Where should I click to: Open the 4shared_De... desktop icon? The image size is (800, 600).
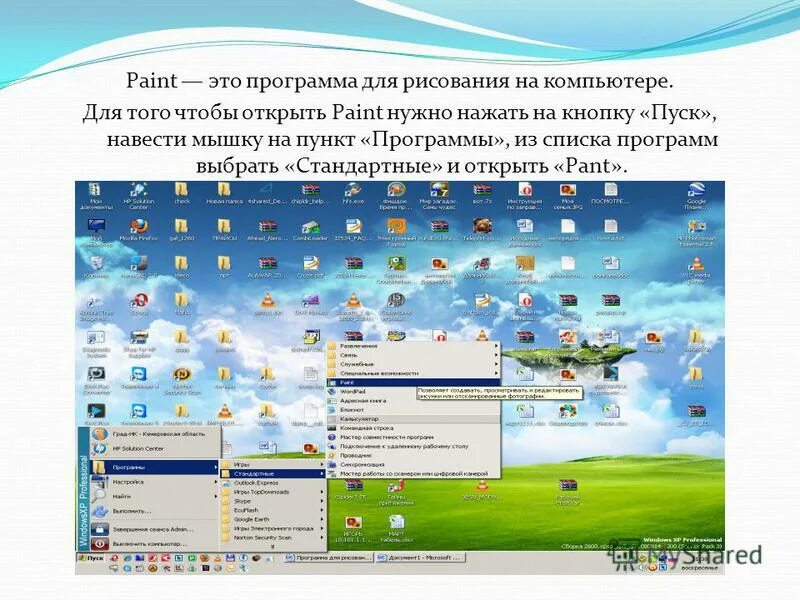pyautogui.click(x=267, y=194)
